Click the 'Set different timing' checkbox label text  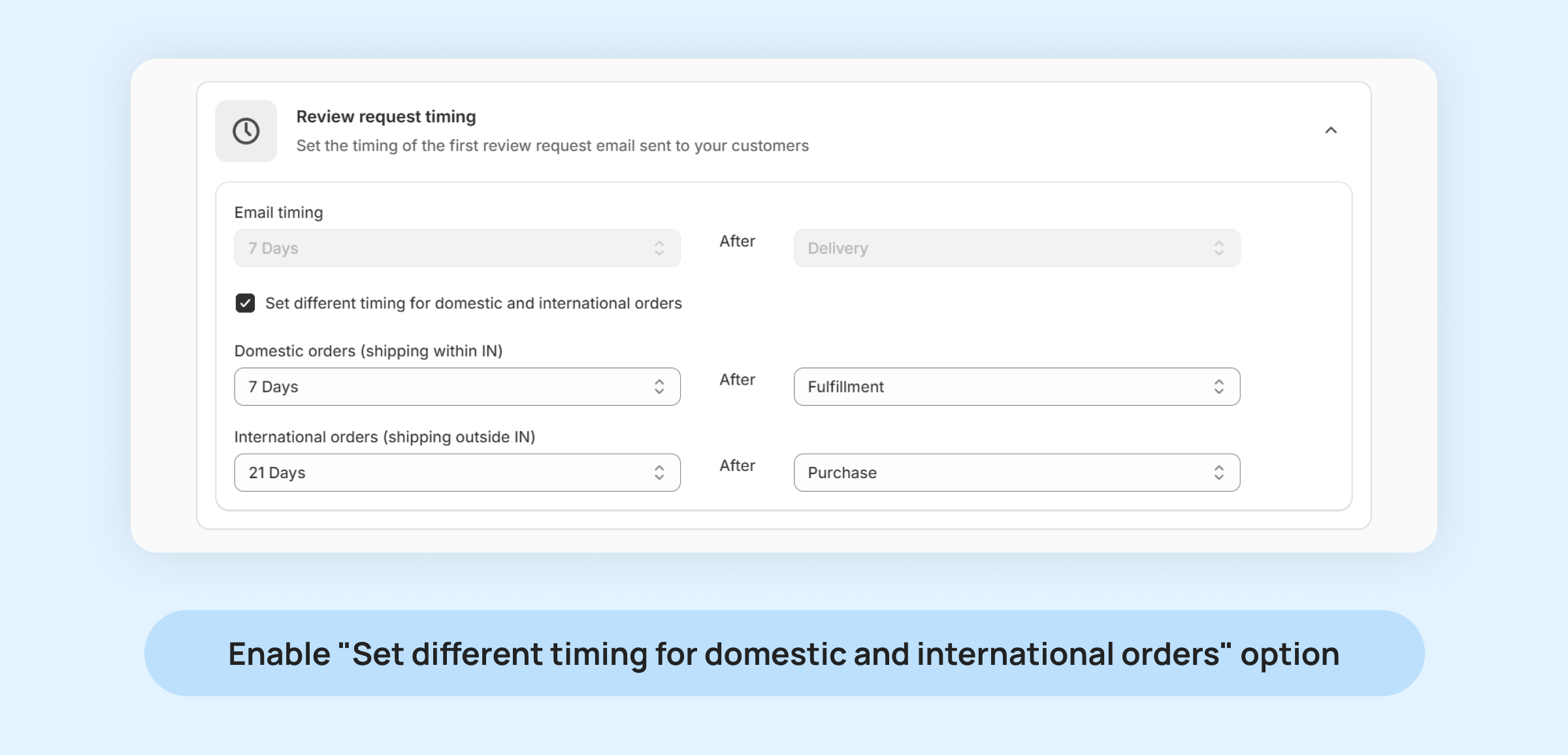pyautogui.click(x=473, y=304)
